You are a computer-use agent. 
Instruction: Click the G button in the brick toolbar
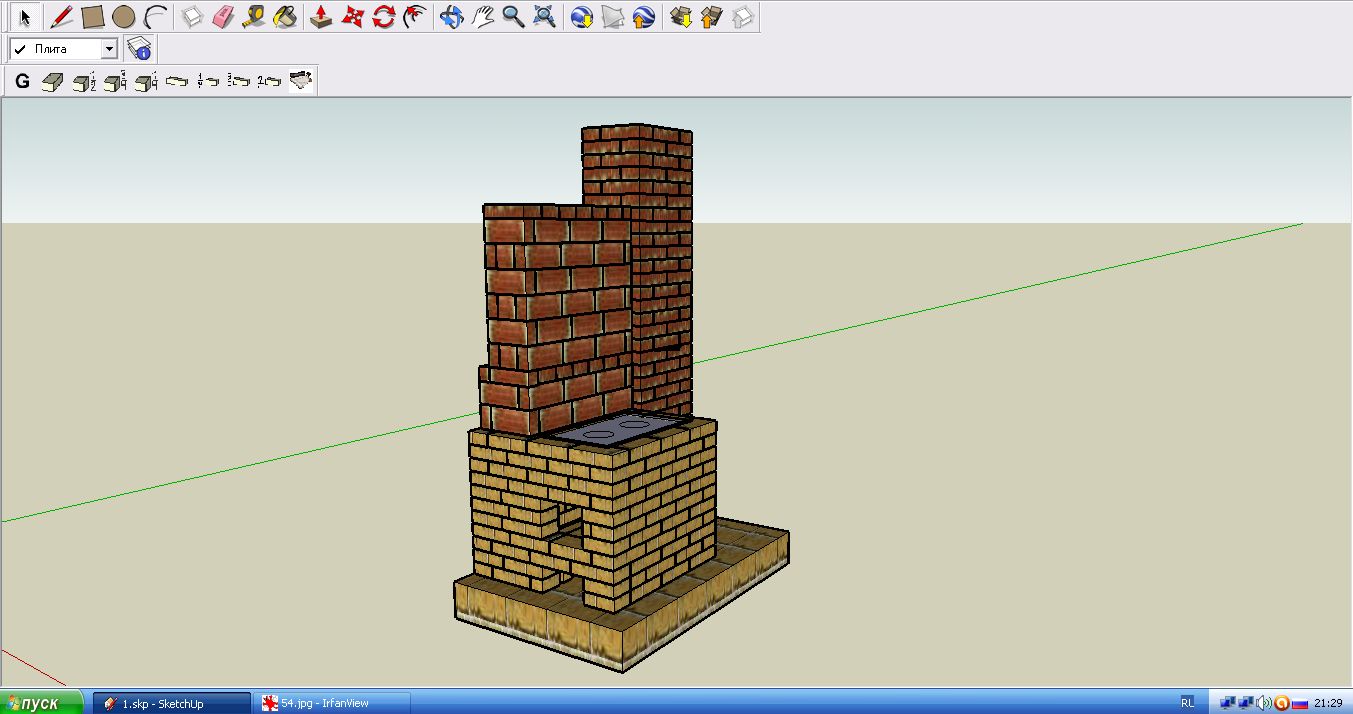pyautogui.click(x=22, y=82)
